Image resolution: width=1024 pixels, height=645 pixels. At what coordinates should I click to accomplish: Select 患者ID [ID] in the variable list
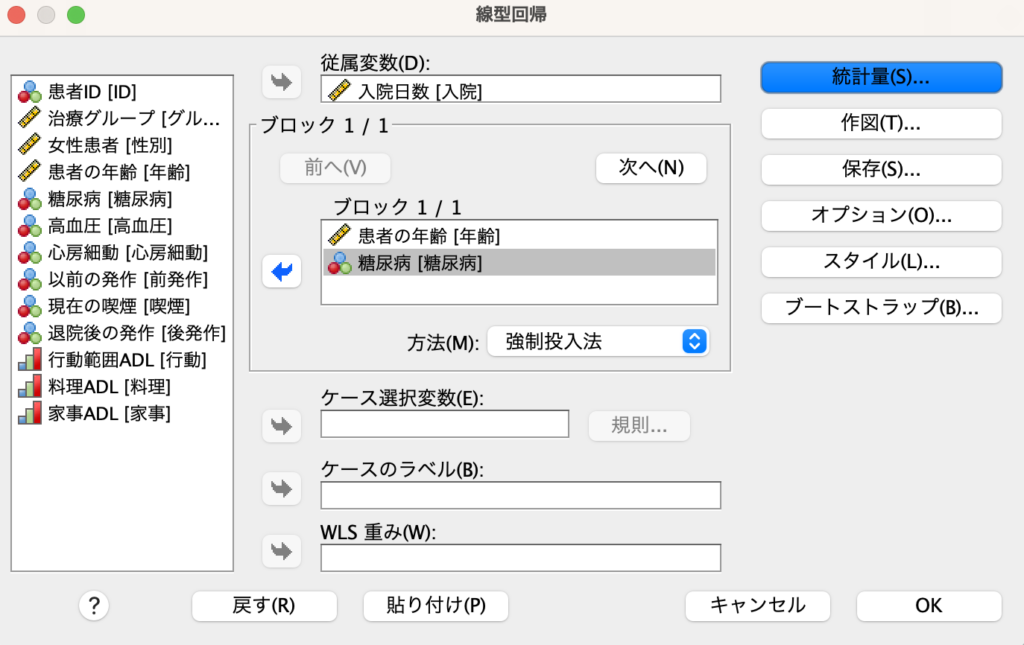click(92, 91)
